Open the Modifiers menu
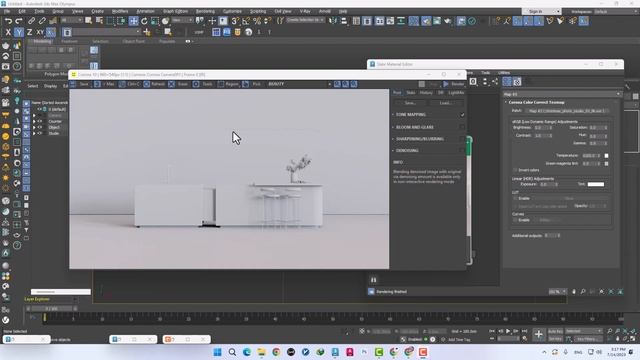Screen dimensions: 640x360 120,11
